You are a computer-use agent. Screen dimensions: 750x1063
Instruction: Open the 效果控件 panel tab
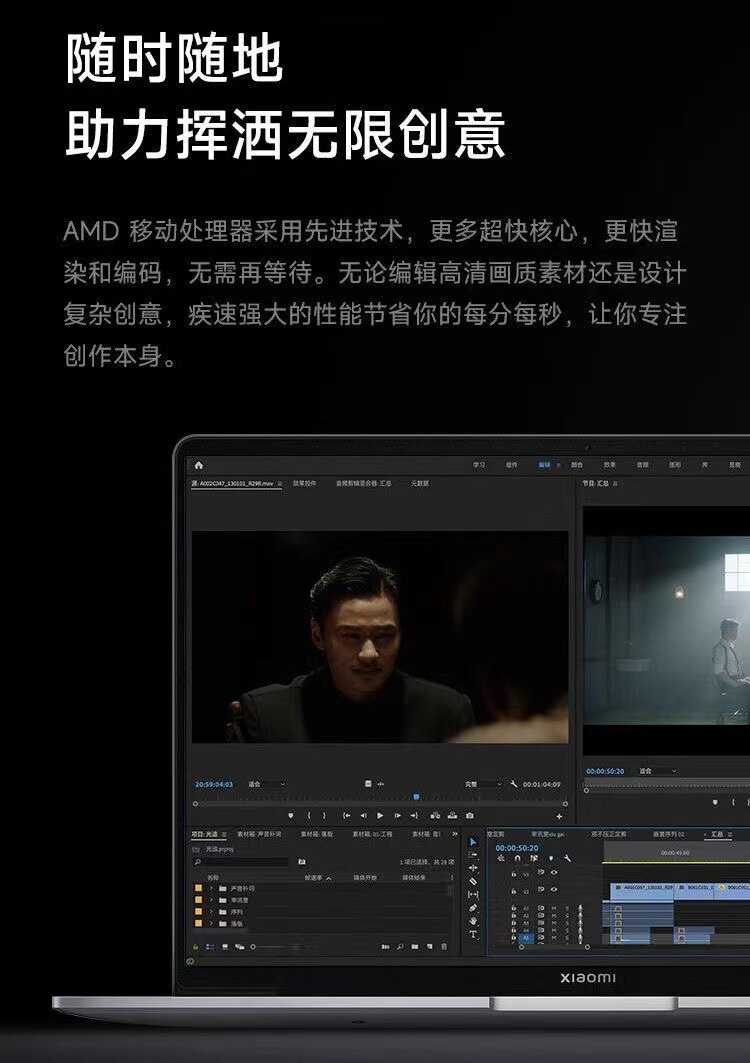pyautogui.click(x=304, y=483)
